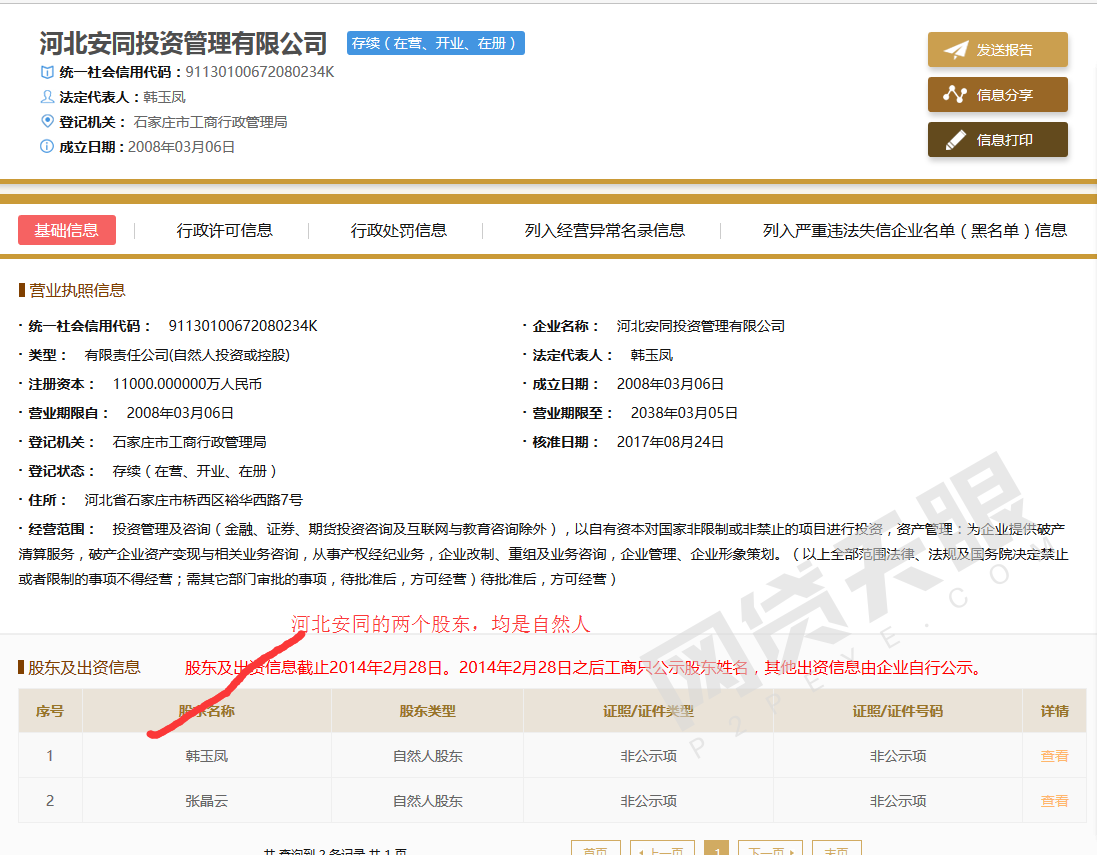Screen dimensions: 1097x855
Task: Click the pencil icon on 信息打印
Action: (956, 140)
